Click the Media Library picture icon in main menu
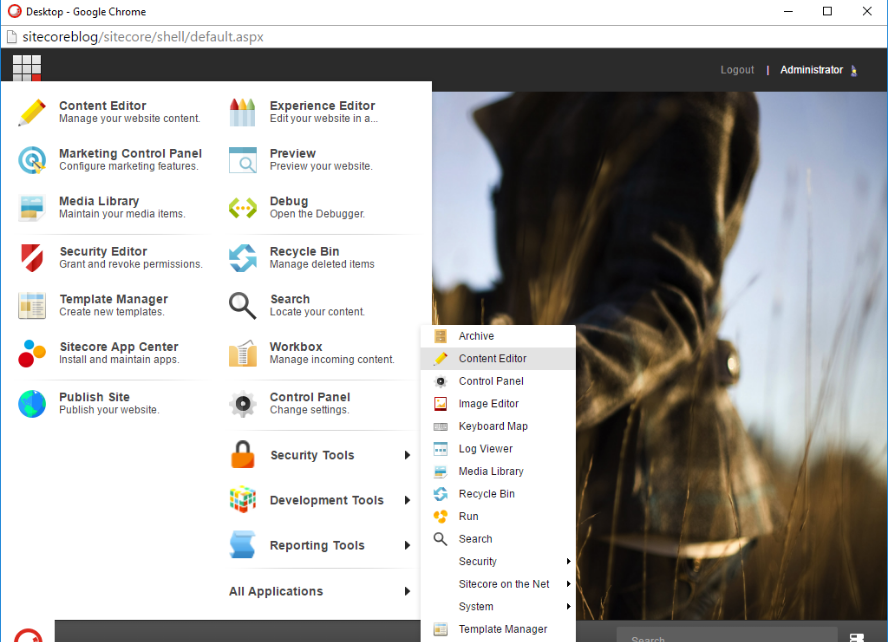Image resolution: width=888 pixels, height=642 pixels. click(32, 208)
